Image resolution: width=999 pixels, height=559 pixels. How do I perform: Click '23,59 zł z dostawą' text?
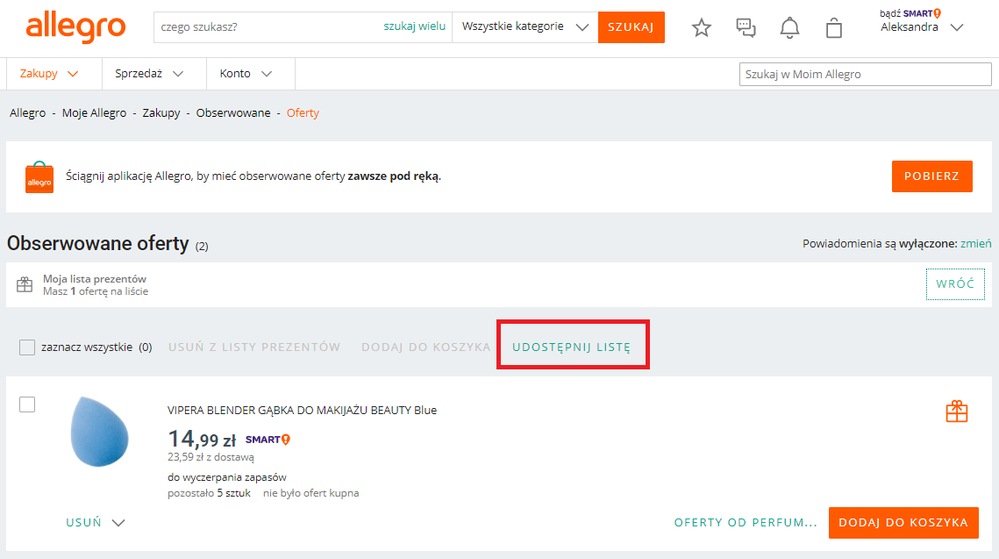(x=211, y=457)
